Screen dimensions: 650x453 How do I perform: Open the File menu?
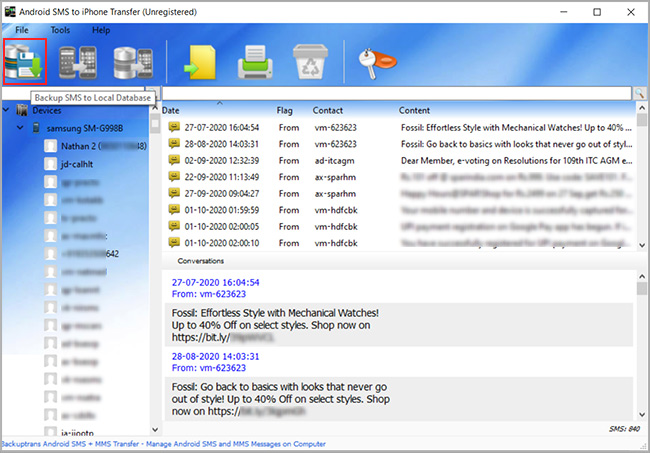[x=22, y=30]
